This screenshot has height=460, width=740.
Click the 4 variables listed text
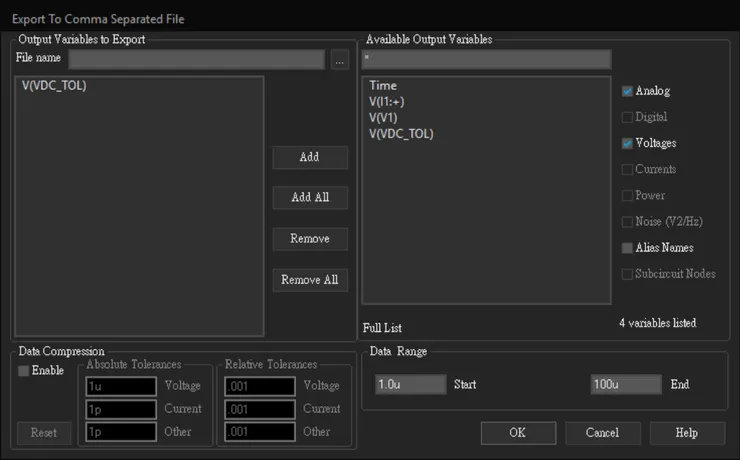[x=657, y=323]
